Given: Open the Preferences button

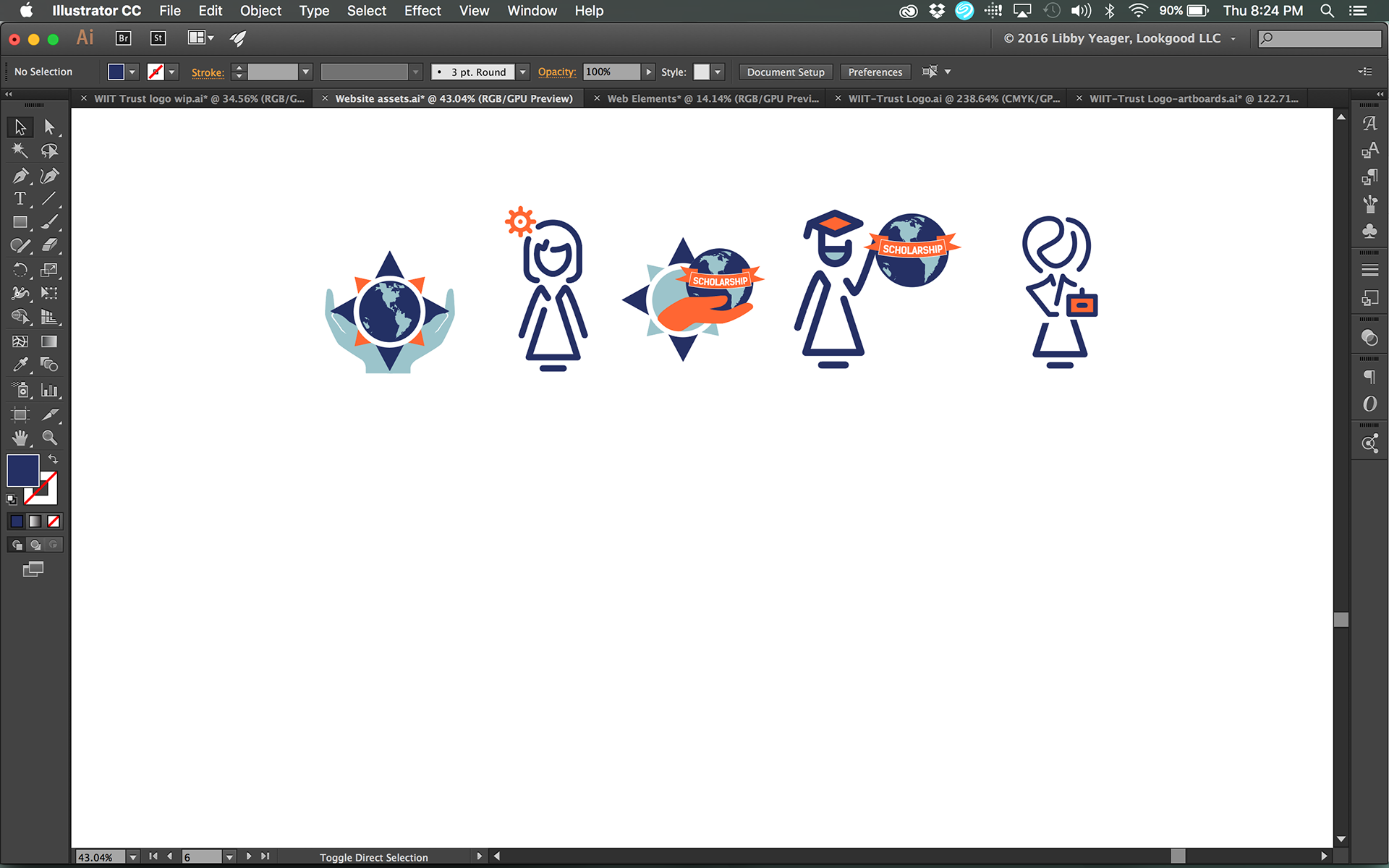Looking at the screenshot, I should pyautogui.click(x=875, y=72).
